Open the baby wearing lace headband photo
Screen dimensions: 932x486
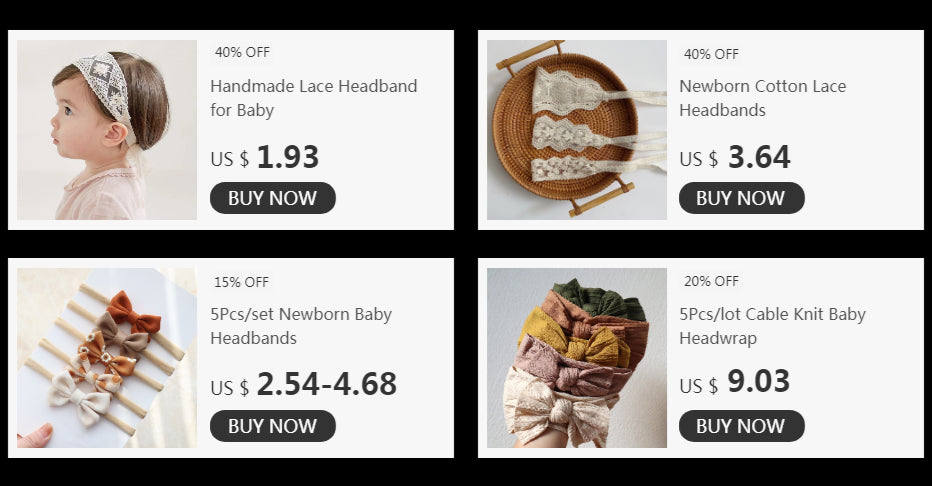point(107,130)
